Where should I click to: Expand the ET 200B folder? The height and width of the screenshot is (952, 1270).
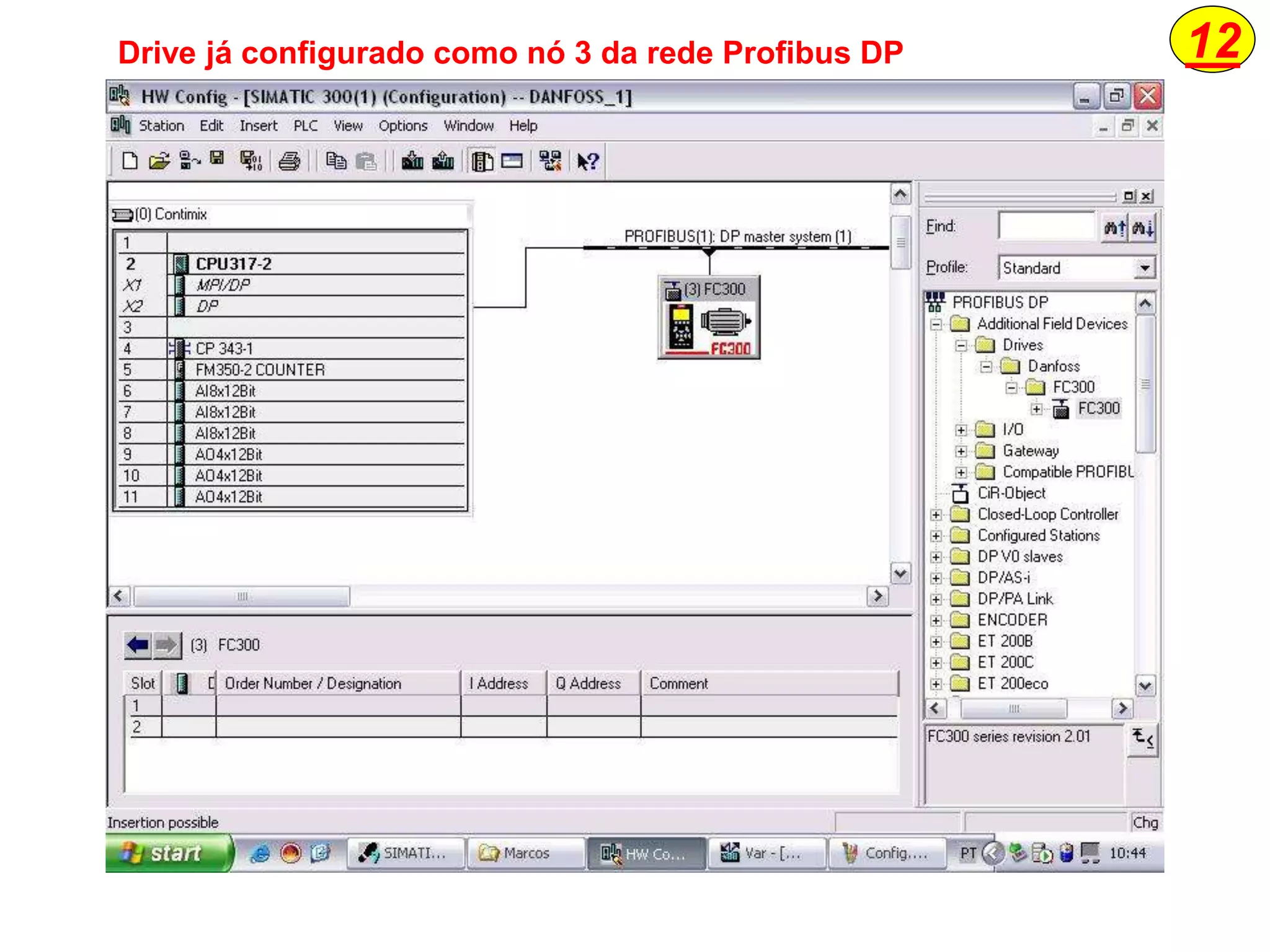tap(936, 641)
